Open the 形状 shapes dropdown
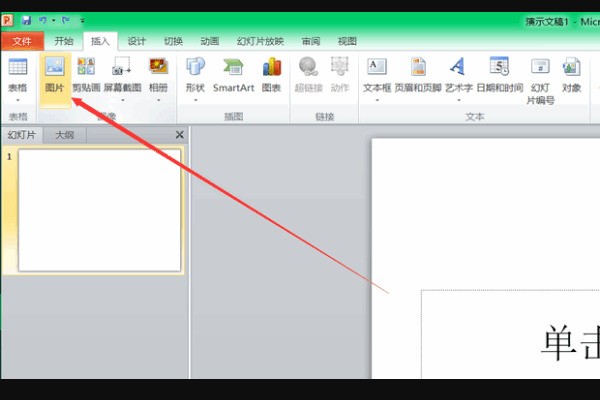The width and height of the screenshot is (600, 400). pyautogui.click(x=194, y=99)
